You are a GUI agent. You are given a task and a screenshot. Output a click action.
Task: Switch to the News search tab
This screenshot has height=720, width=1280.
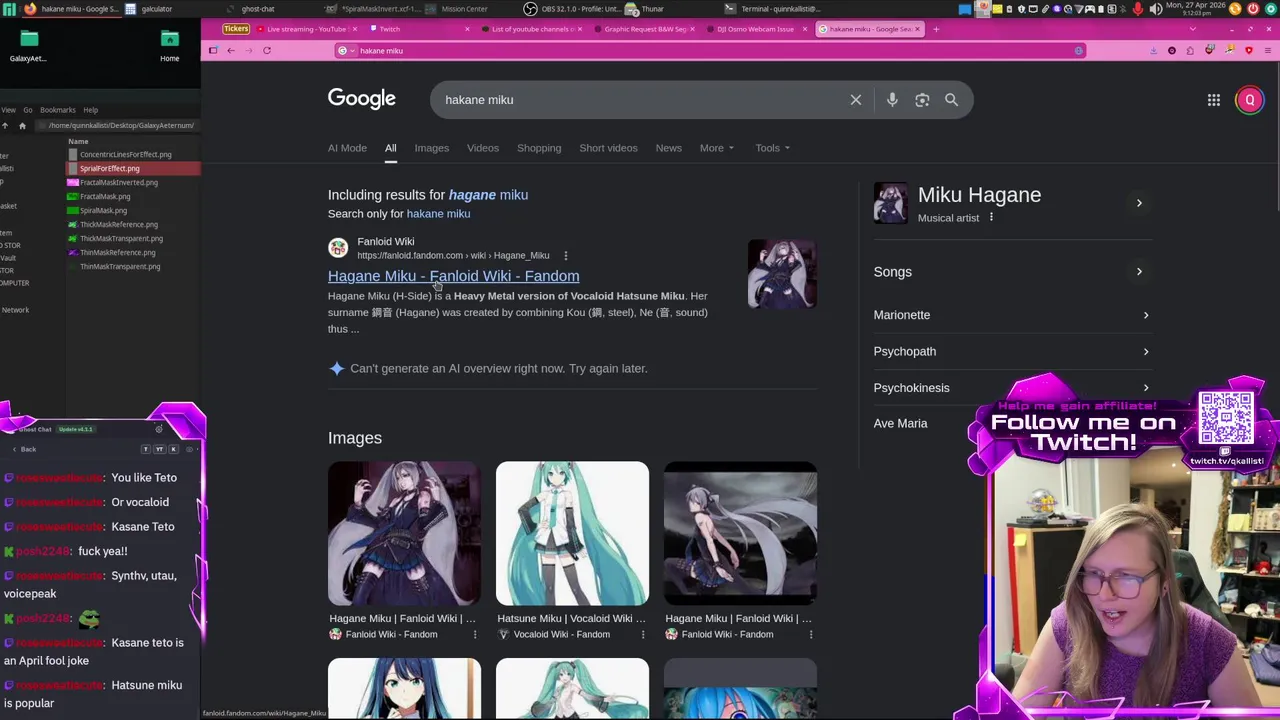[x=669, y=148]
